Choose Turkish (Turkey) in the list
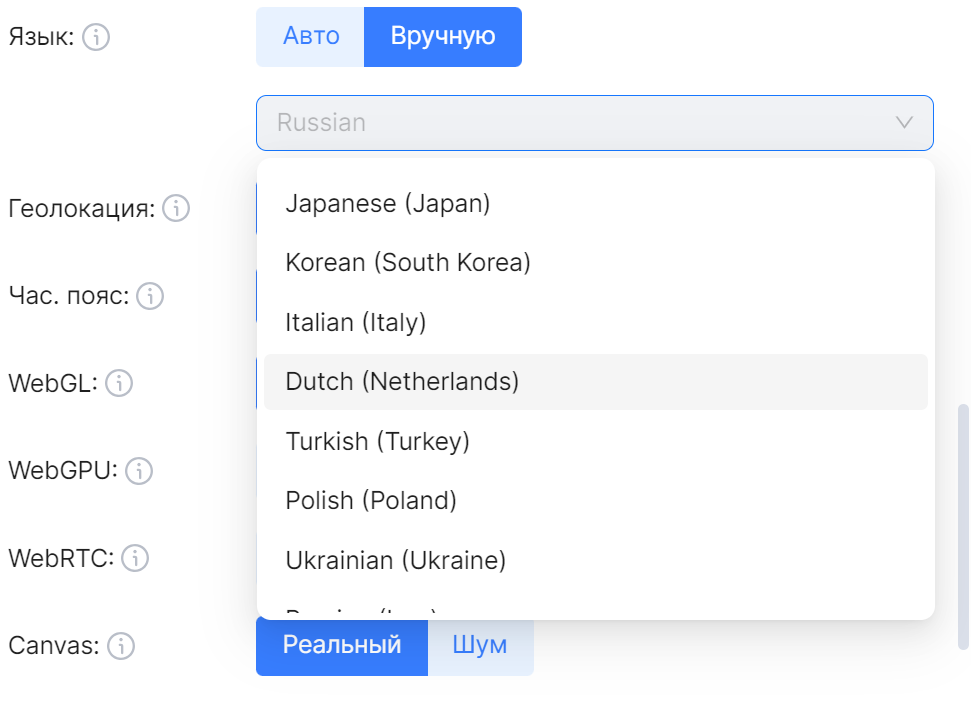Viewport: 971px width, 701px height. click(378, 440)
